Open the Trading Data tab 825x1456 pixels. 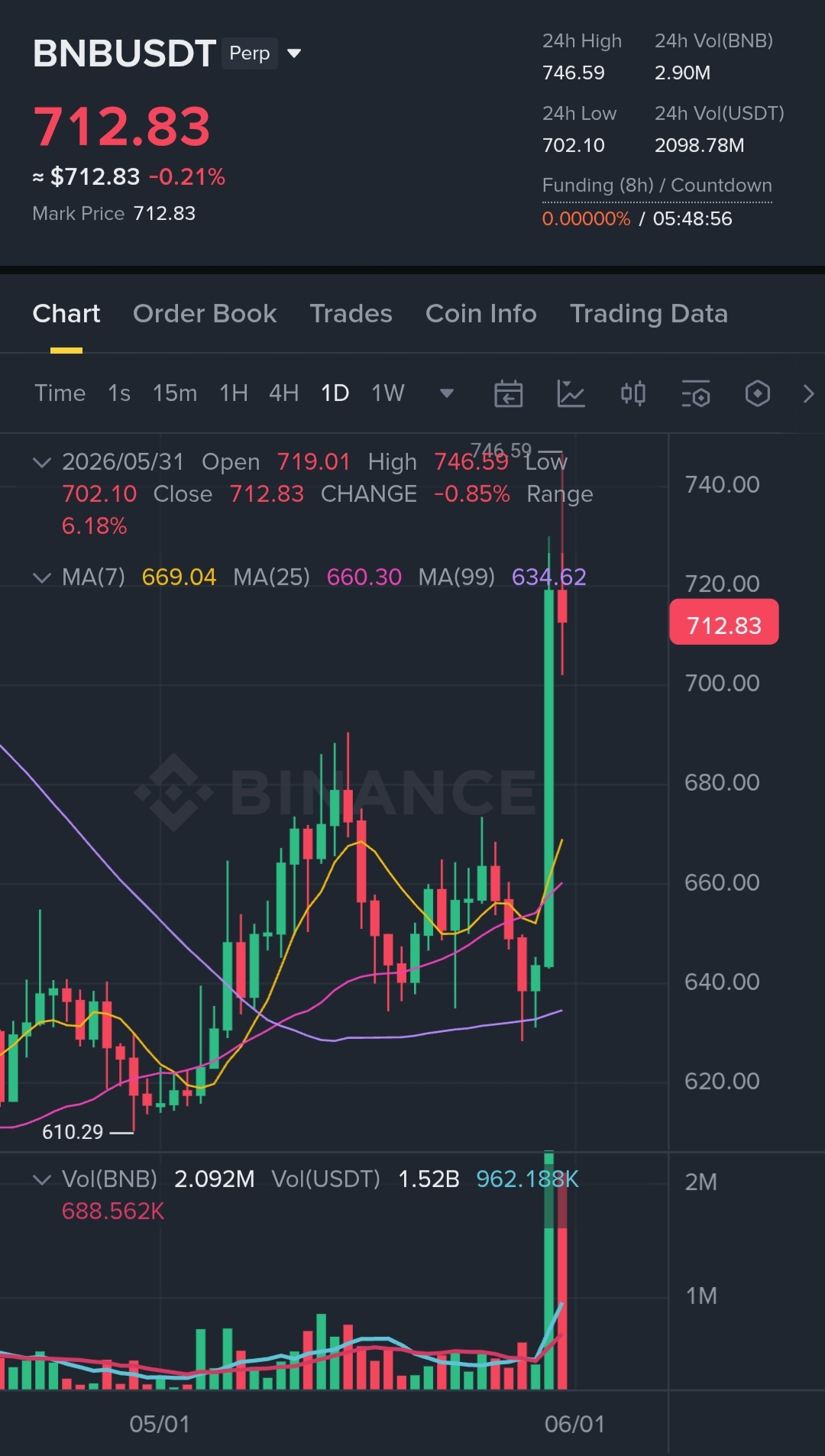click(649, 314)
